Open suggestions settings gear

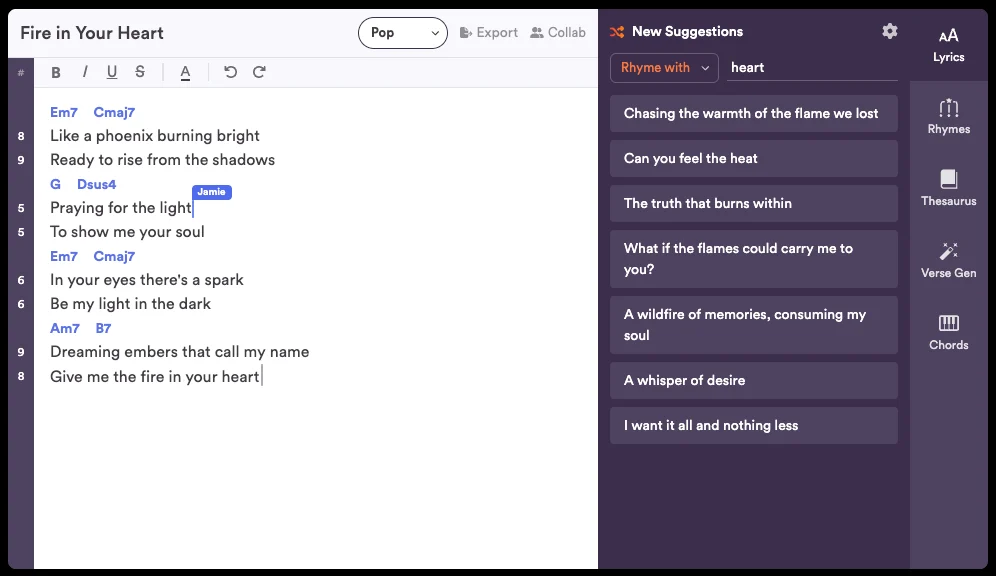[x=890, y=30]
